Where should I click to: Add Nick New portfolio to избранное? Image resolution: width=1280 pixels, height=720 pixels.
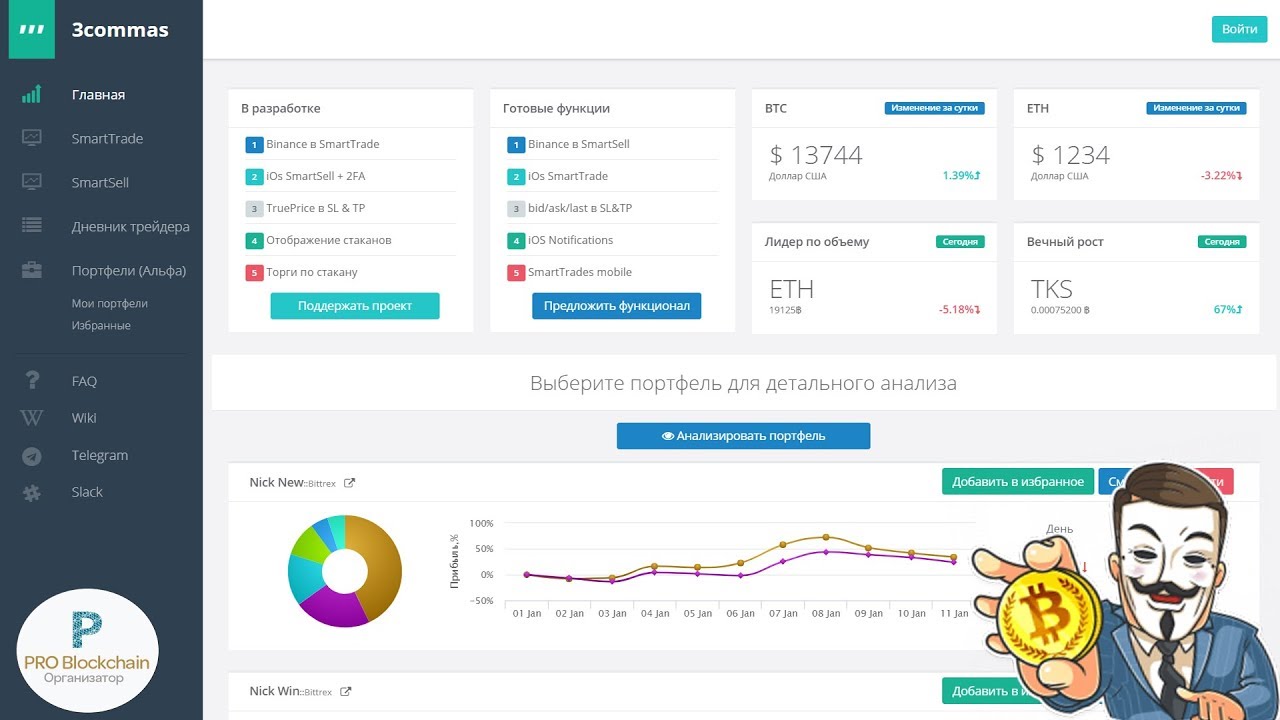1017,482
